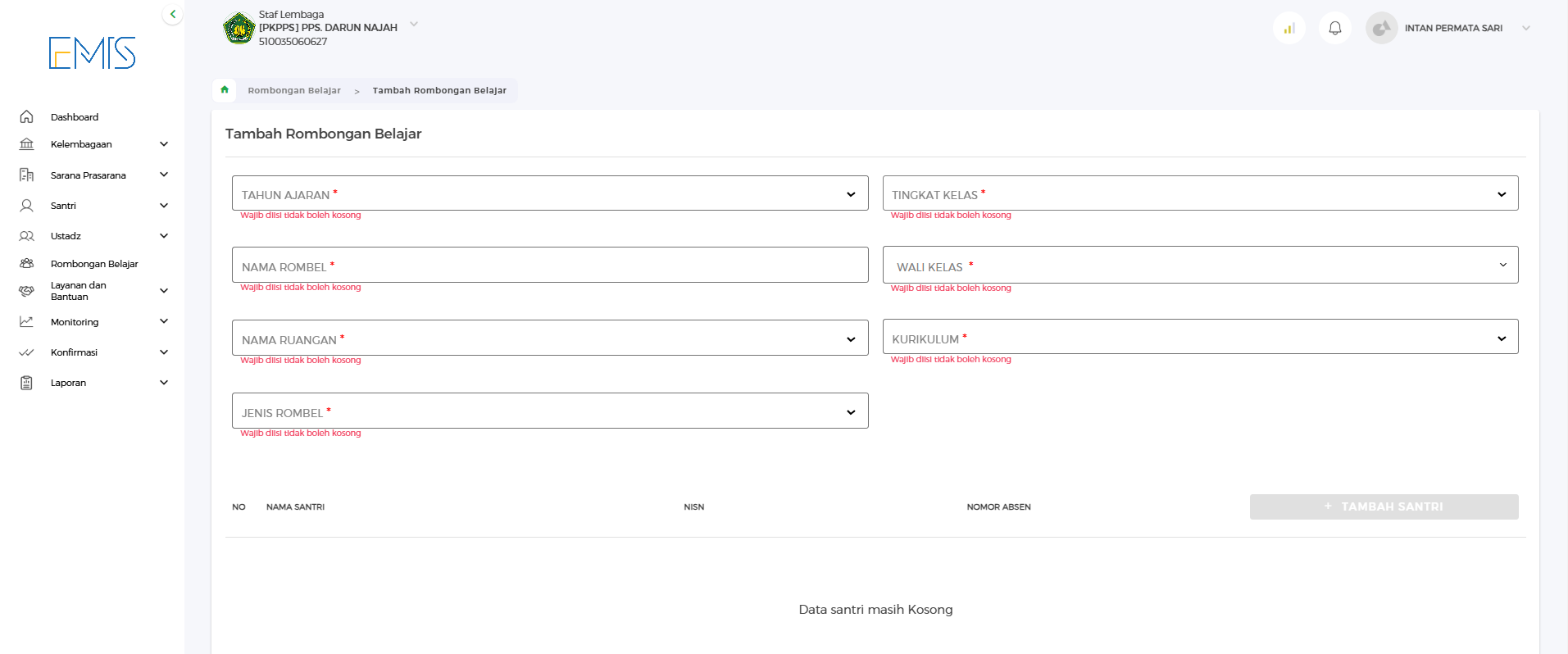Viewport: 1568px width, 654px height.
Task: Open the Tahun Ajaran dropdown
Action: point(549,193)
